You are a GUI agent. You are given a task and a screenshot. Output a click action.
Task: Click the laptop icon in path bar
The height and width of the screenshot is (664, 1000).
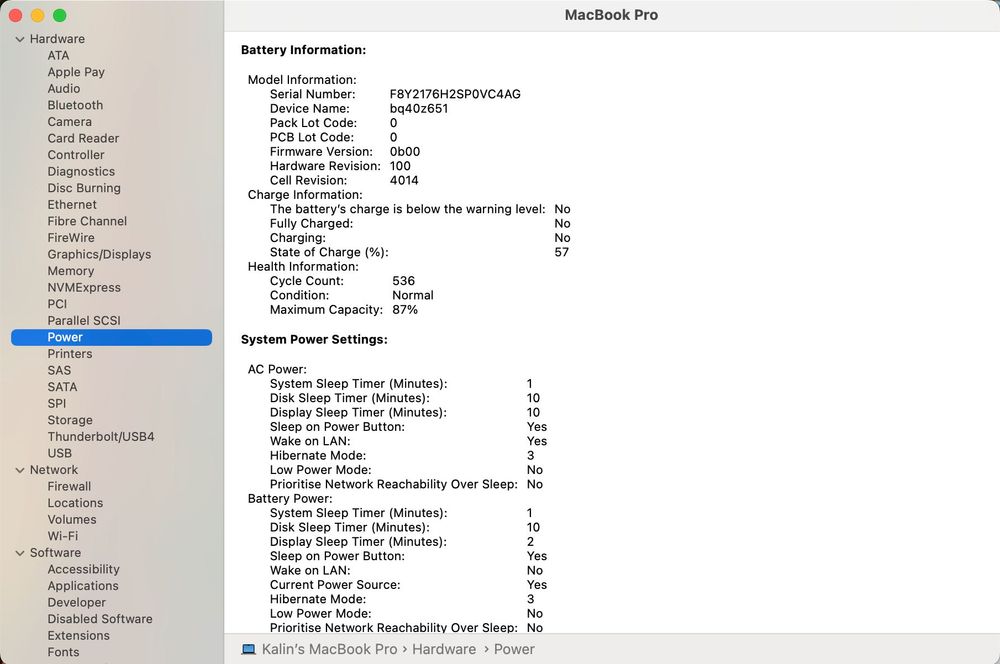(249, 649)
